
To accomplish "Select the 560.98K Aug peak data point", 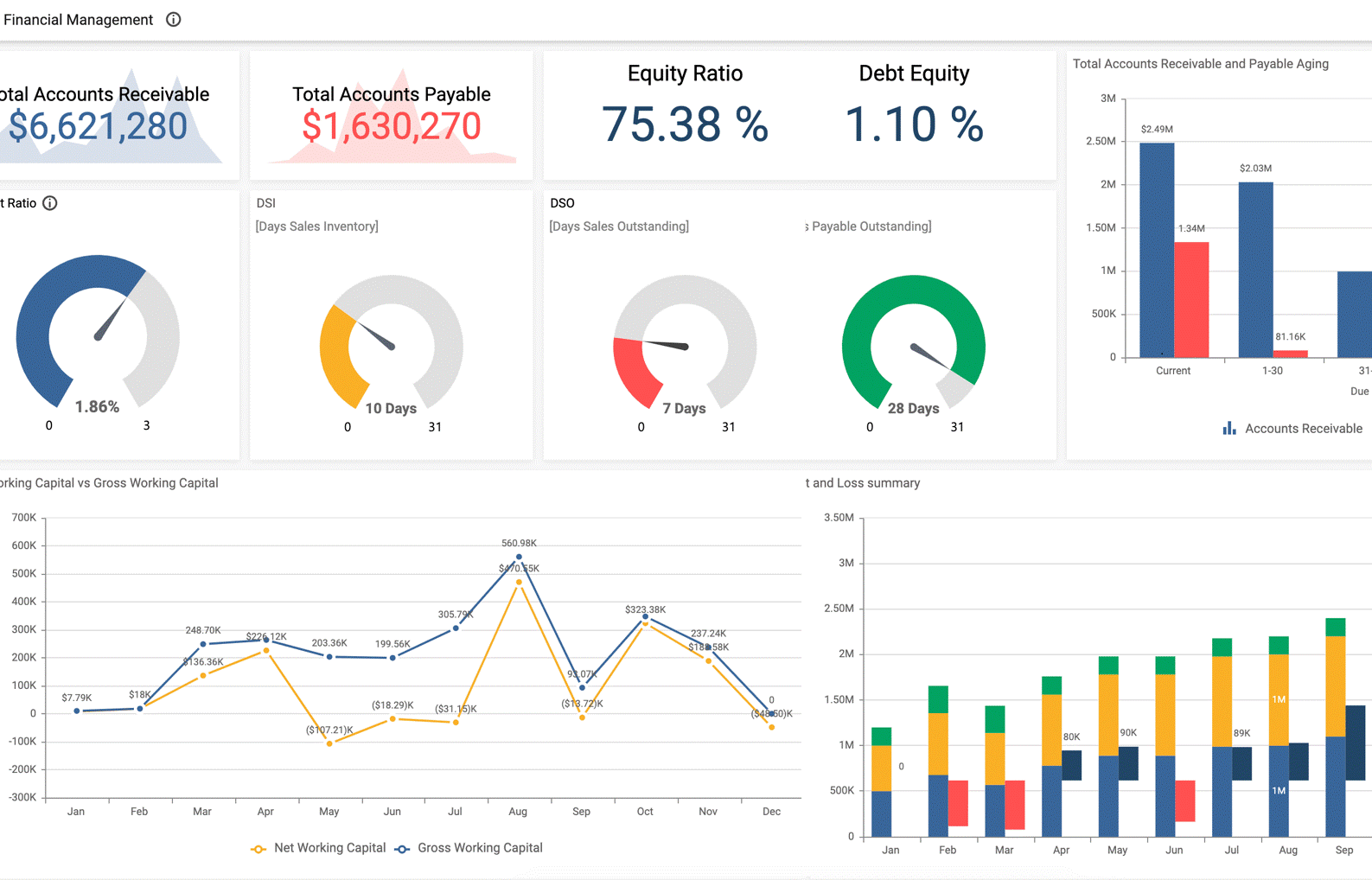I will [519, 558].
